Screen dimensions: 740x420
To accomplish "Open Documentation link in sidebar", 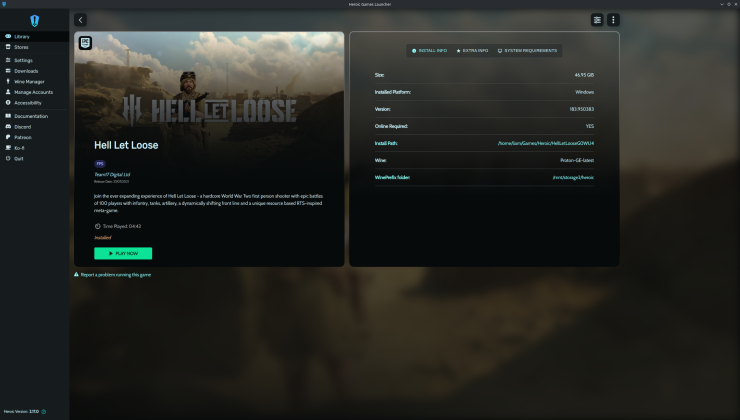I will click(x=31, y=116).
